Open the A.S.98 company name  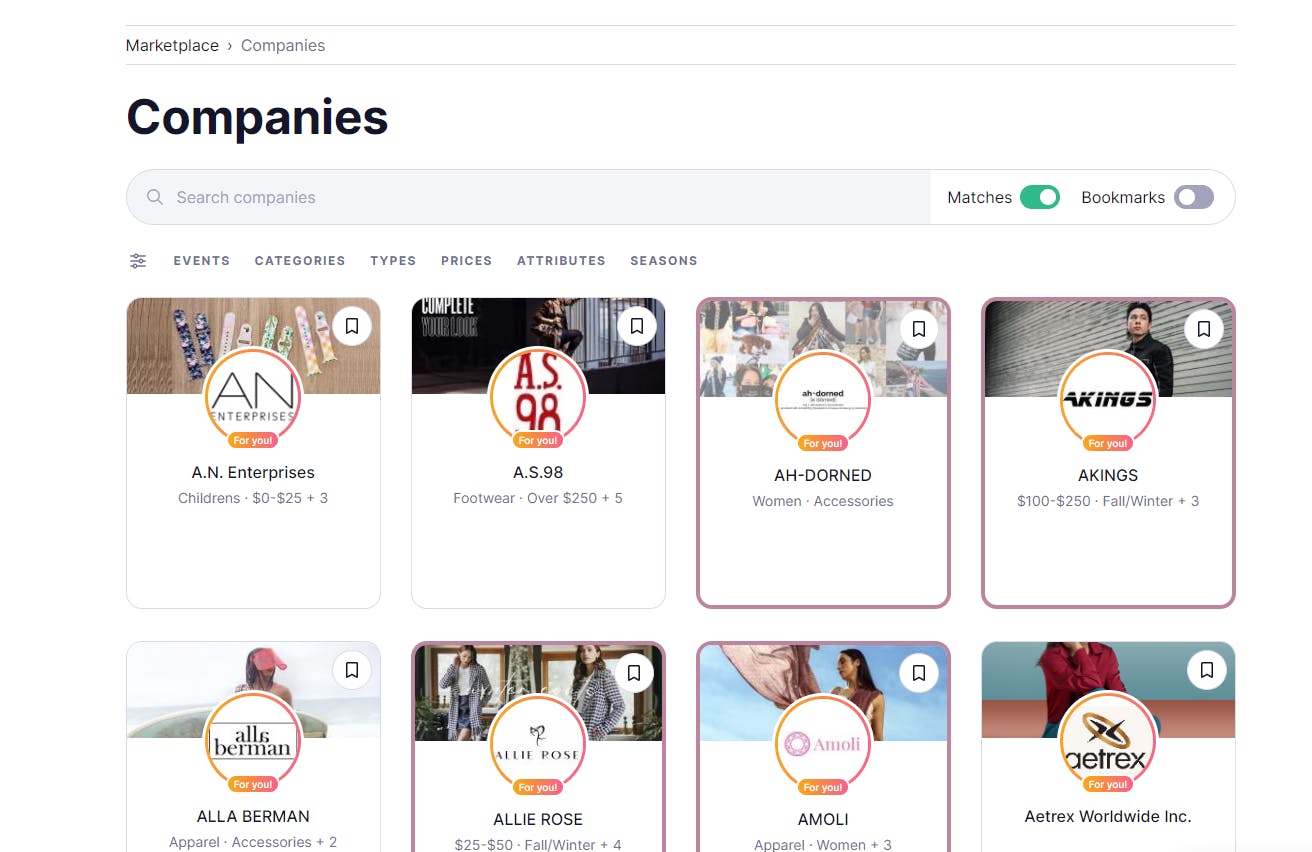[x=538, y=472]
